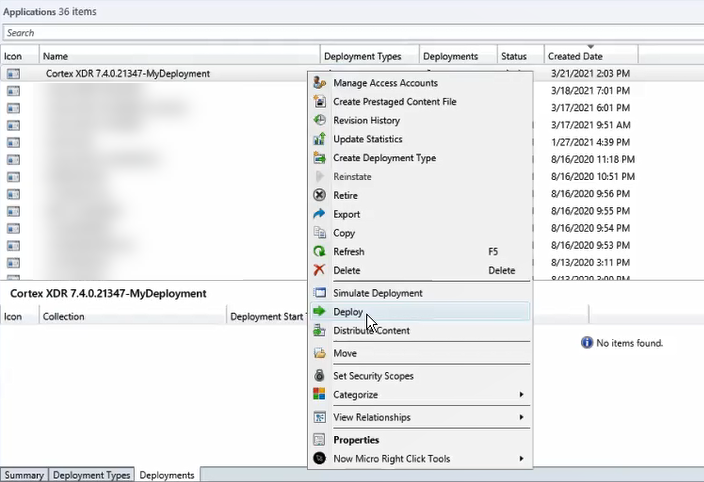
Task: Click the Collection column header
Action: tap(132, 316)
